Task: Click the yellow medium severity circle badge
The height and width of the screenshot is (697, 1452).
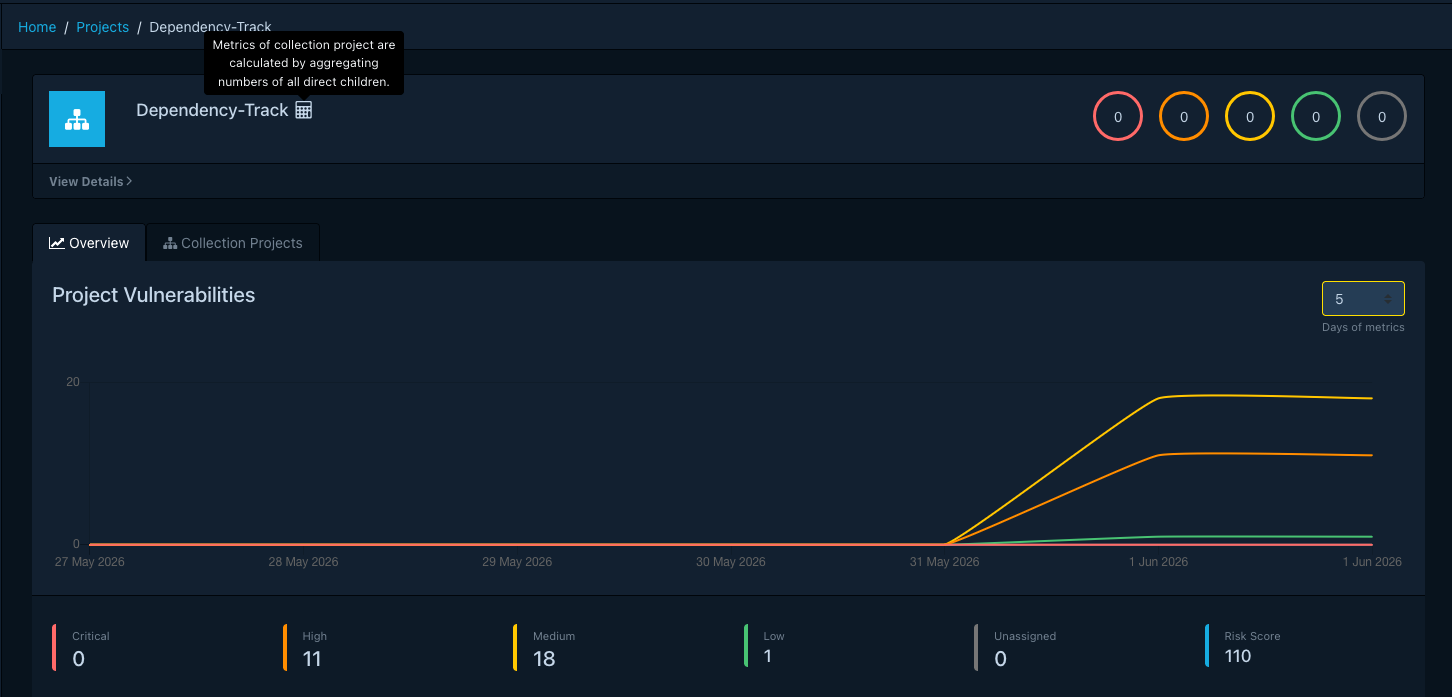Action: (1250, 116)
